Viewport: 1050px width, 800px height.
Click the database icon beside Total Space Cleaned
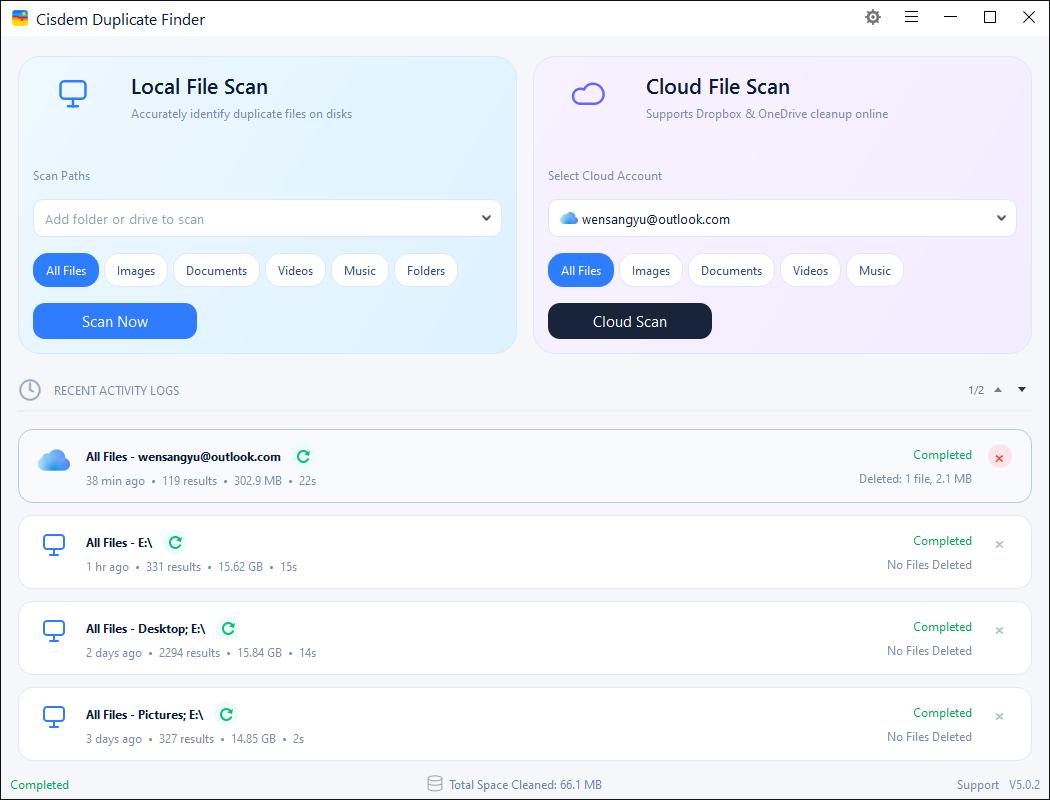(x=435, y=784)
